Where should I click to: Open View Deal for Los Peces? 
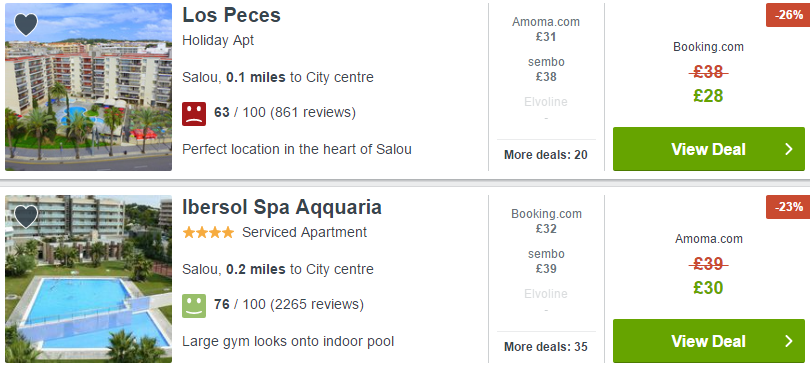click(x=709, y=149)
